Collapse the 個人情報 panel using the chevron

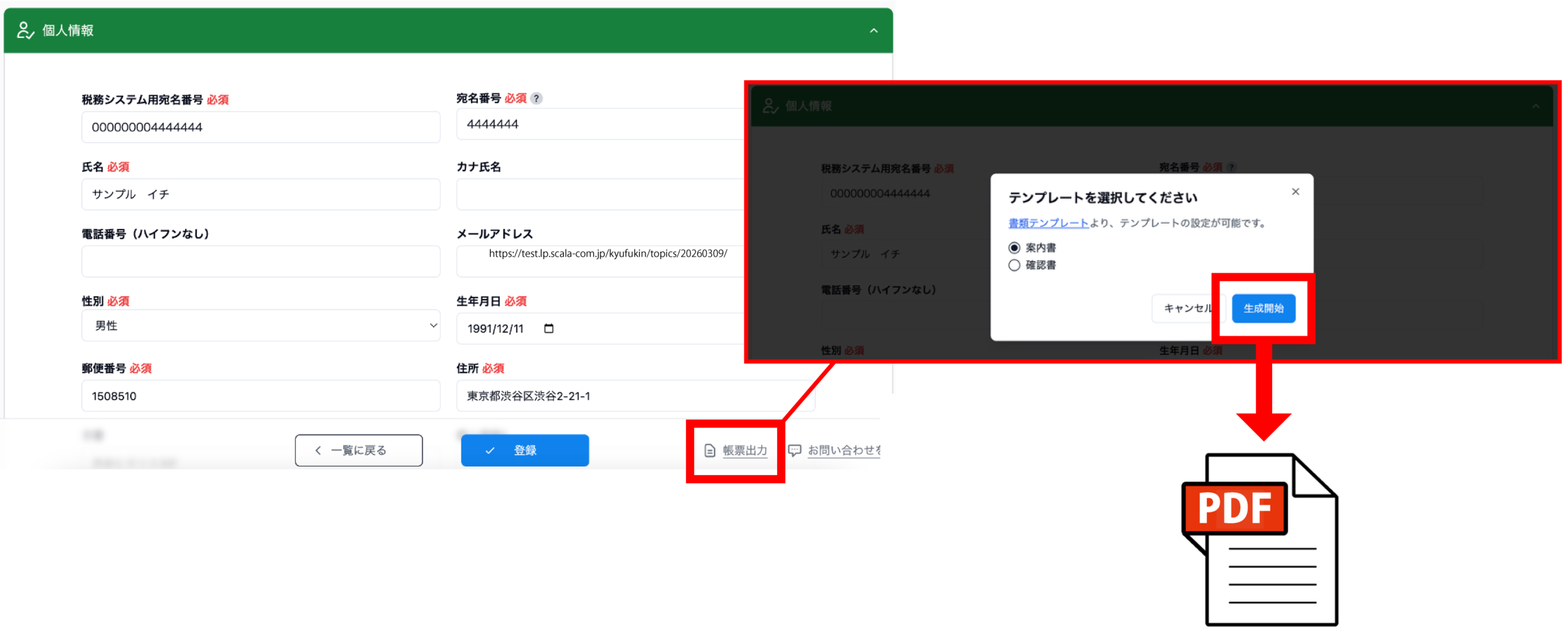tap(875, 30)
